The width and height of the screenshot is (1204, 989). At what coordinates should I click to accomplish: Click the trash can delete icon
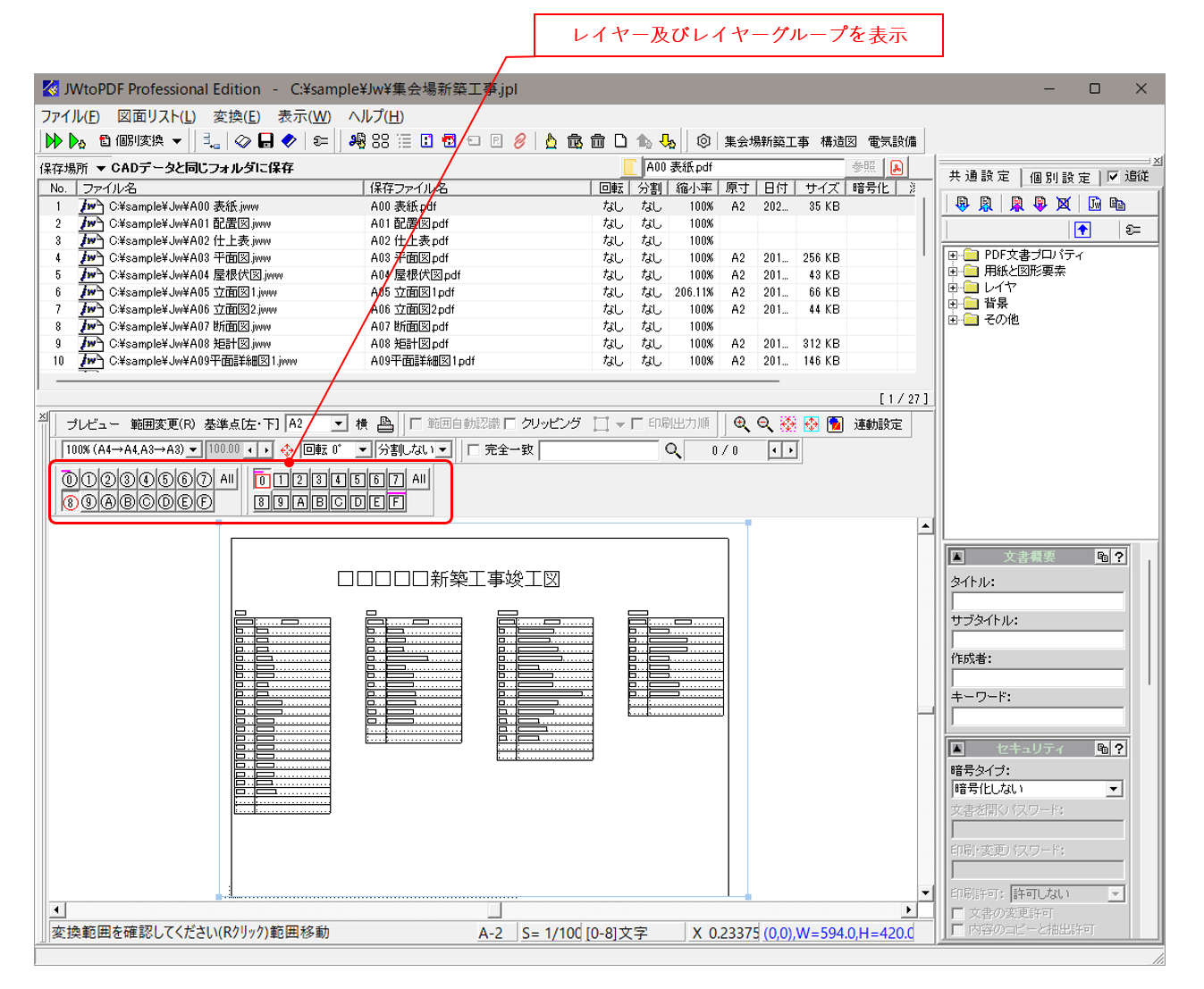click(598, 141)
